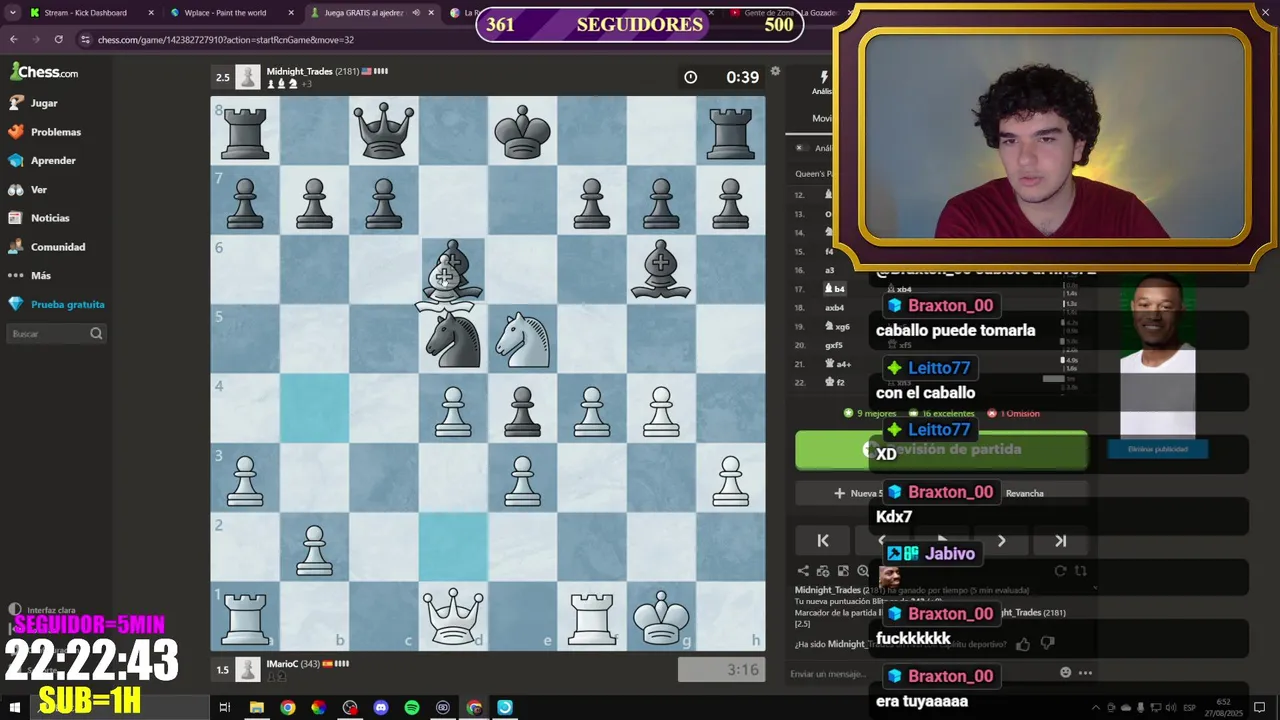Click the add-to-collection icon below moves
This screenshot has height=720, width=1280.
823,571
